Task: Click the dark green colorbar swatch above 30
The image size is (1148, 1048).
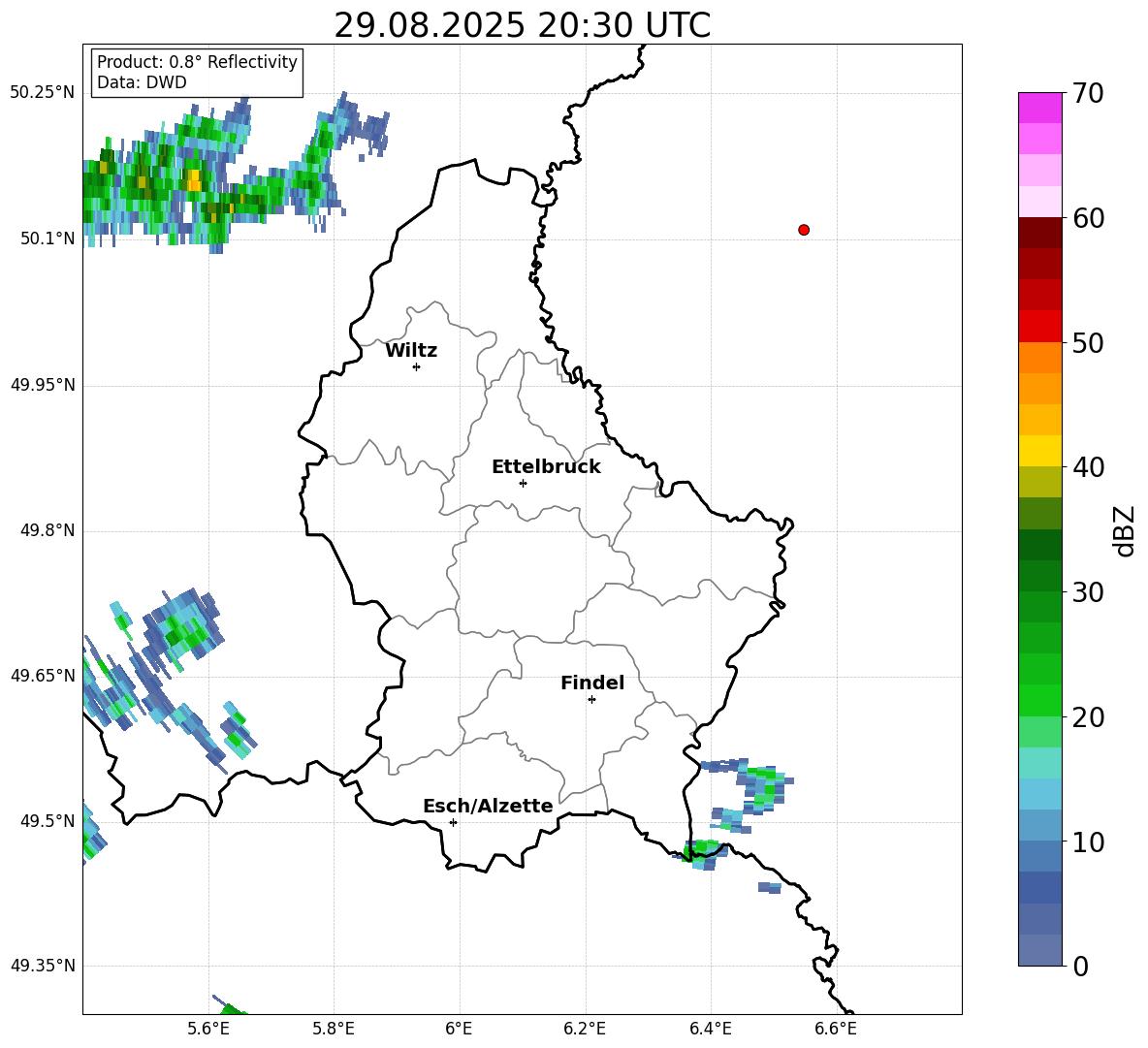Action: tap(1039, 576)
